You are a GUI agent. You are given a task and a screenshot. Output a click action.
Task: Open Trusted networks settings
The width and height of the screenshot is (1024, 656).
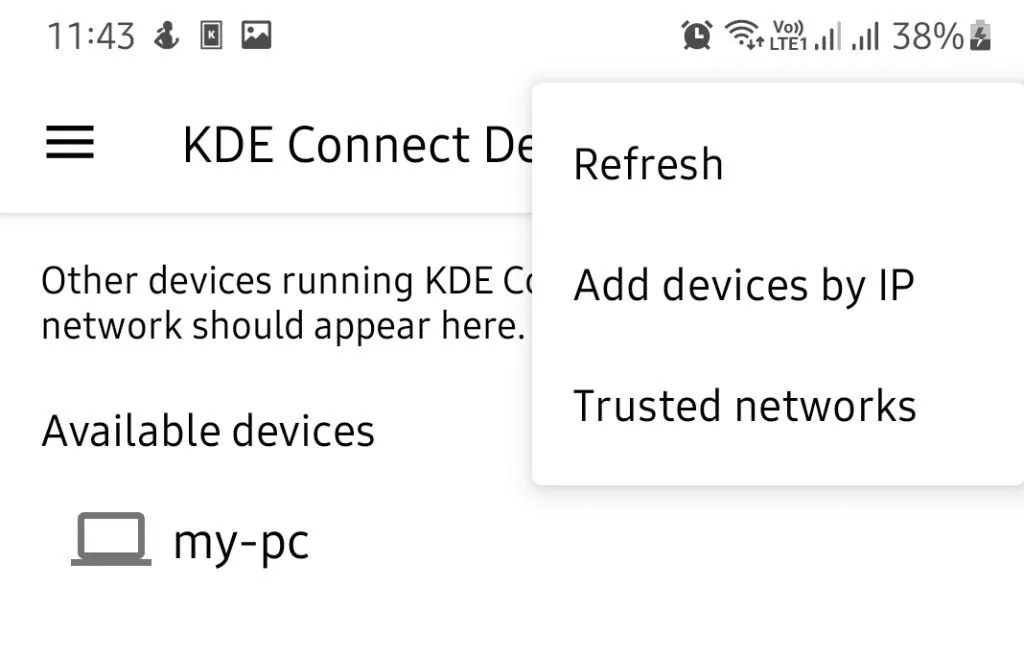pyautogui.click(x=745, y=405)
